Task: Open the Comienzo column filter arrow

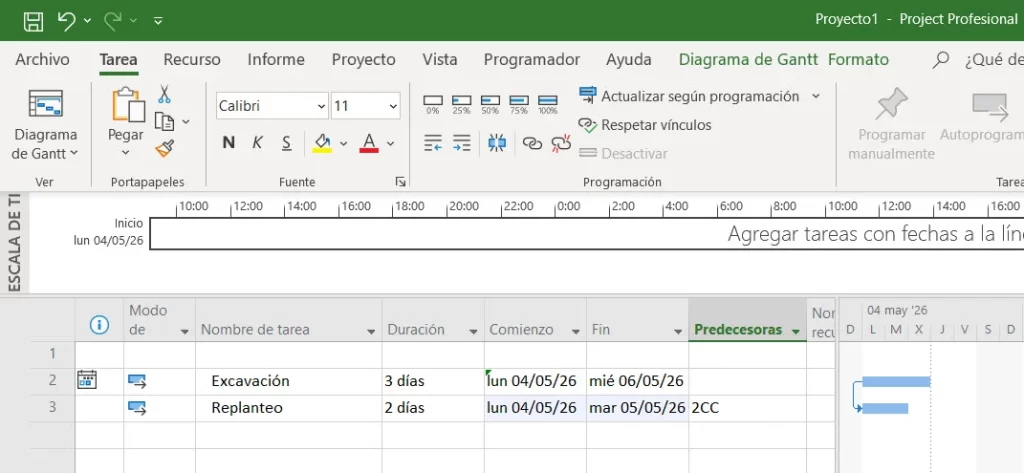Action: click(x=575, y=332)
